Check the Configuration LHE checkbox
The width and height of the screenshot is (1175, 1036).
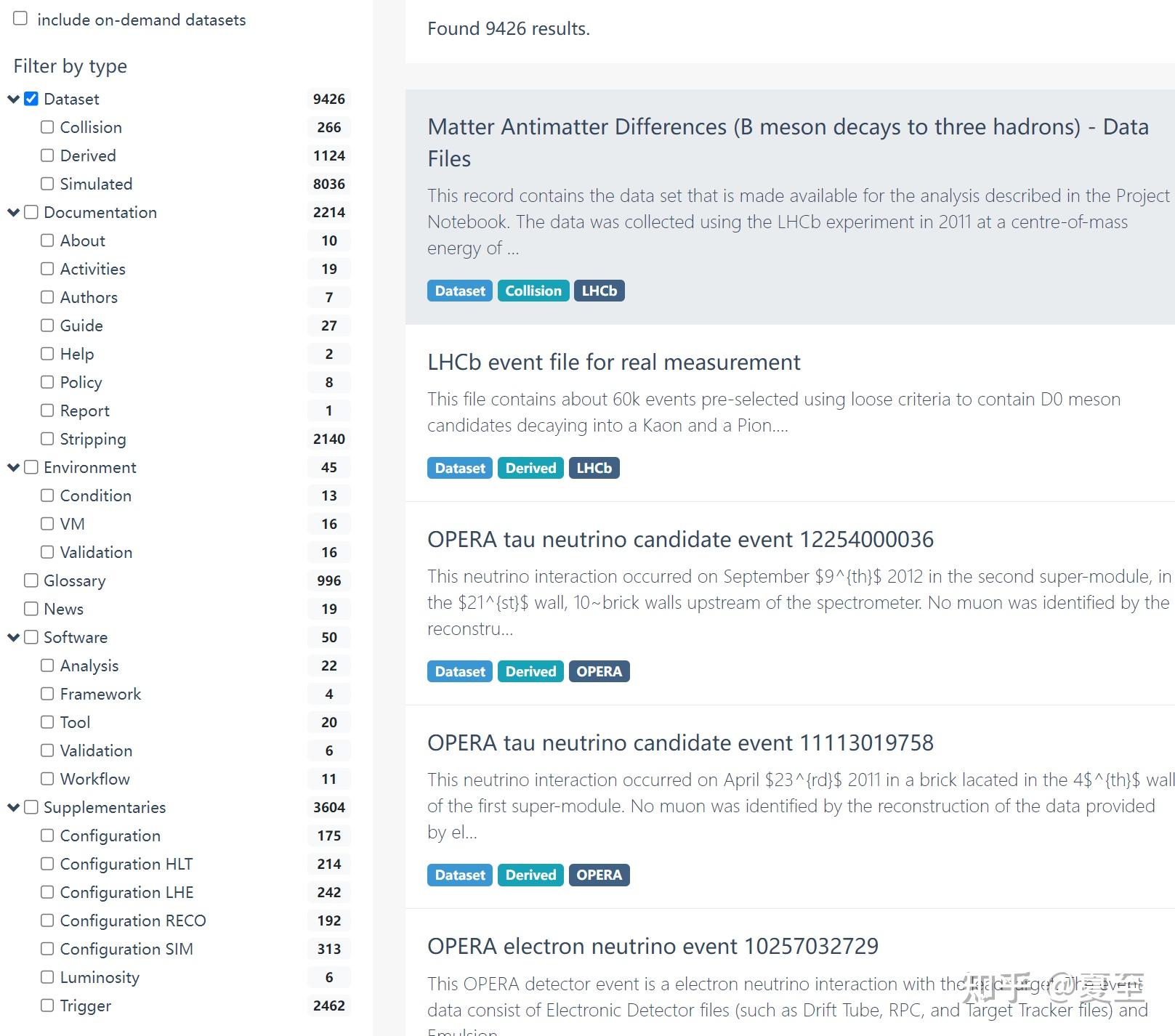(x=47, y=892)
